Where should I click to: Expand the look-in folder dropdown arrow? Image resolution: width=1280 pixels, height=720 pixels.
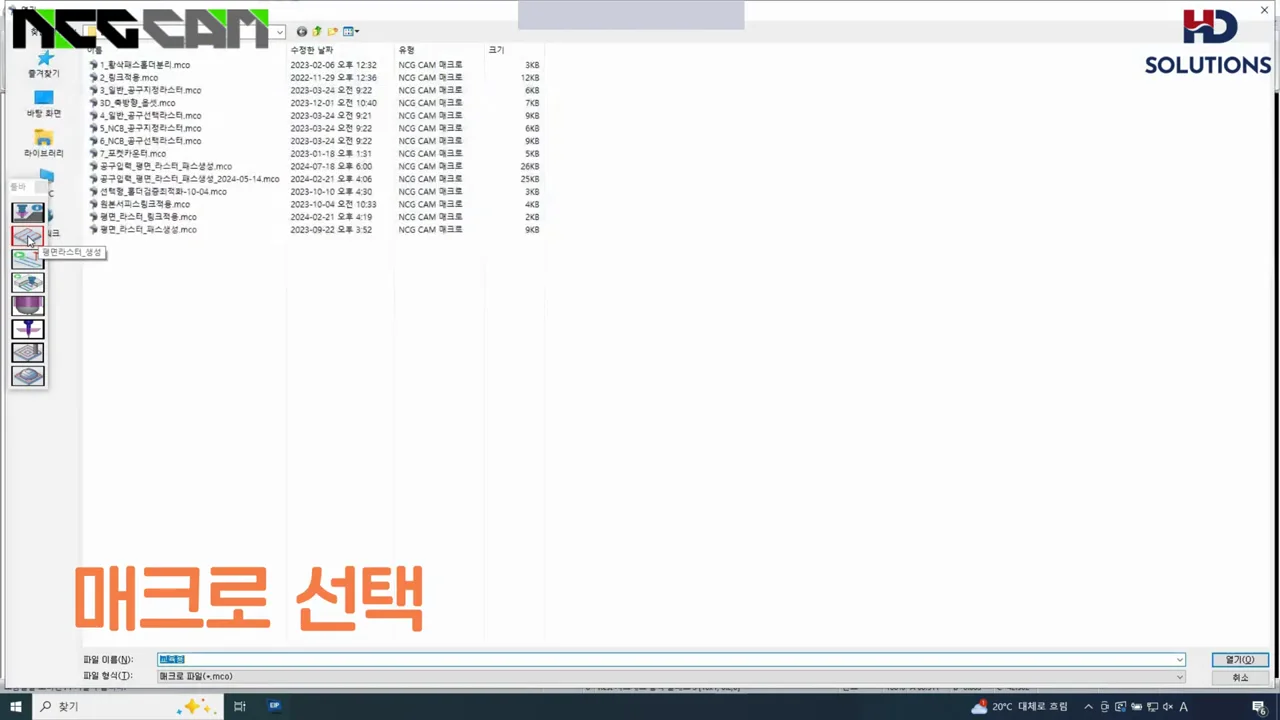280,32
